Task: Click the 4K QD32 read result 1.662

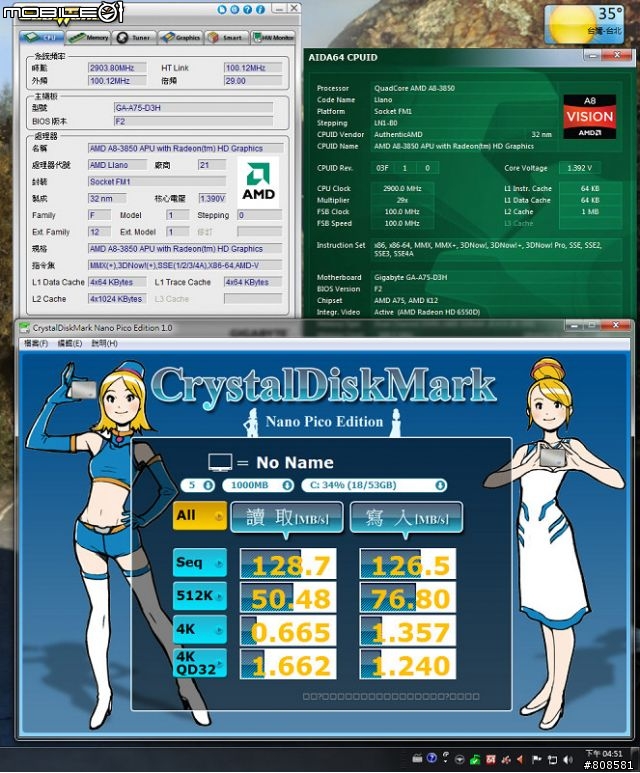Action: (288, 664)
